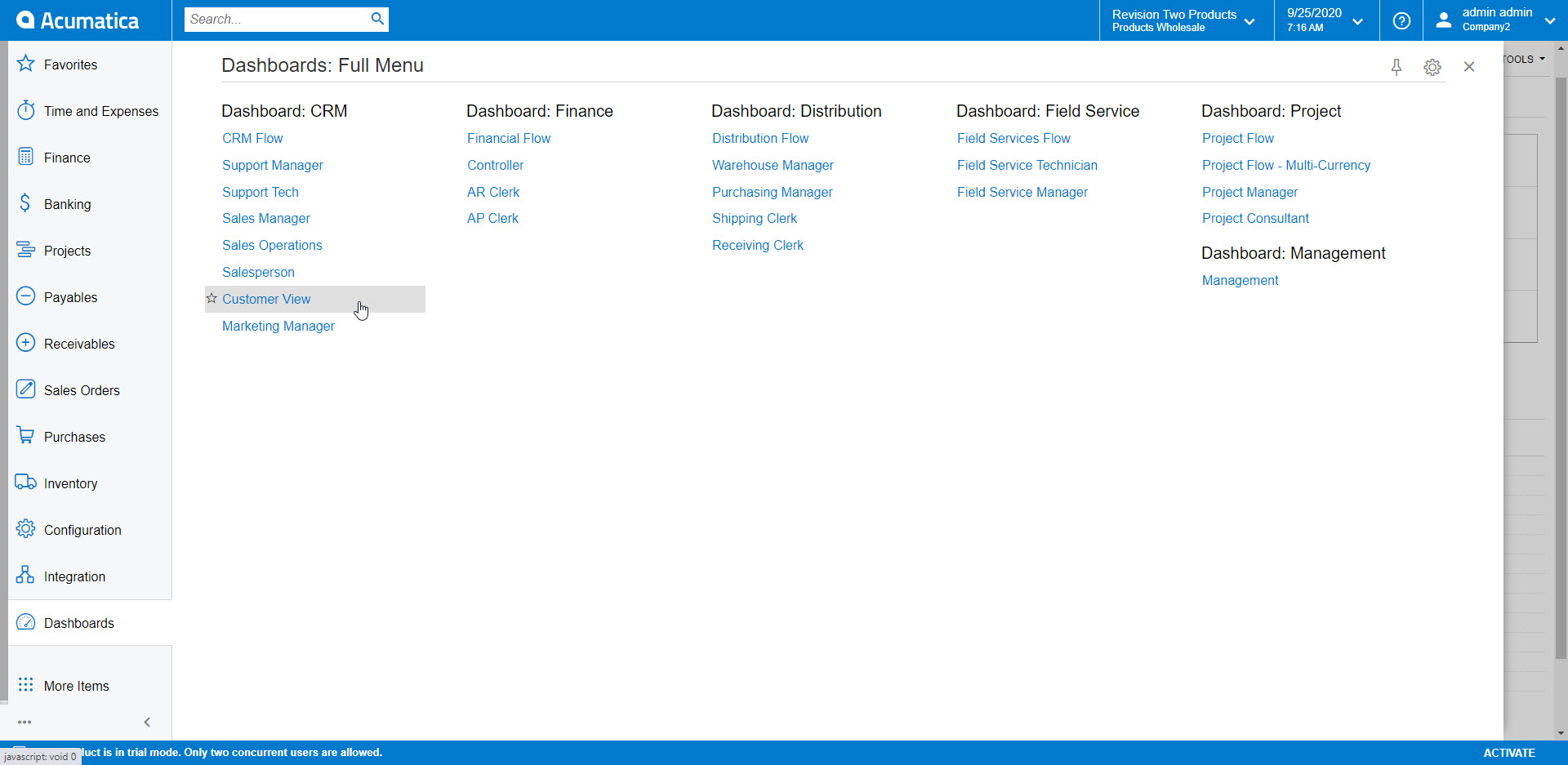
Task: Open the Management dashboard link
Action: click(x=1240, y=280)
